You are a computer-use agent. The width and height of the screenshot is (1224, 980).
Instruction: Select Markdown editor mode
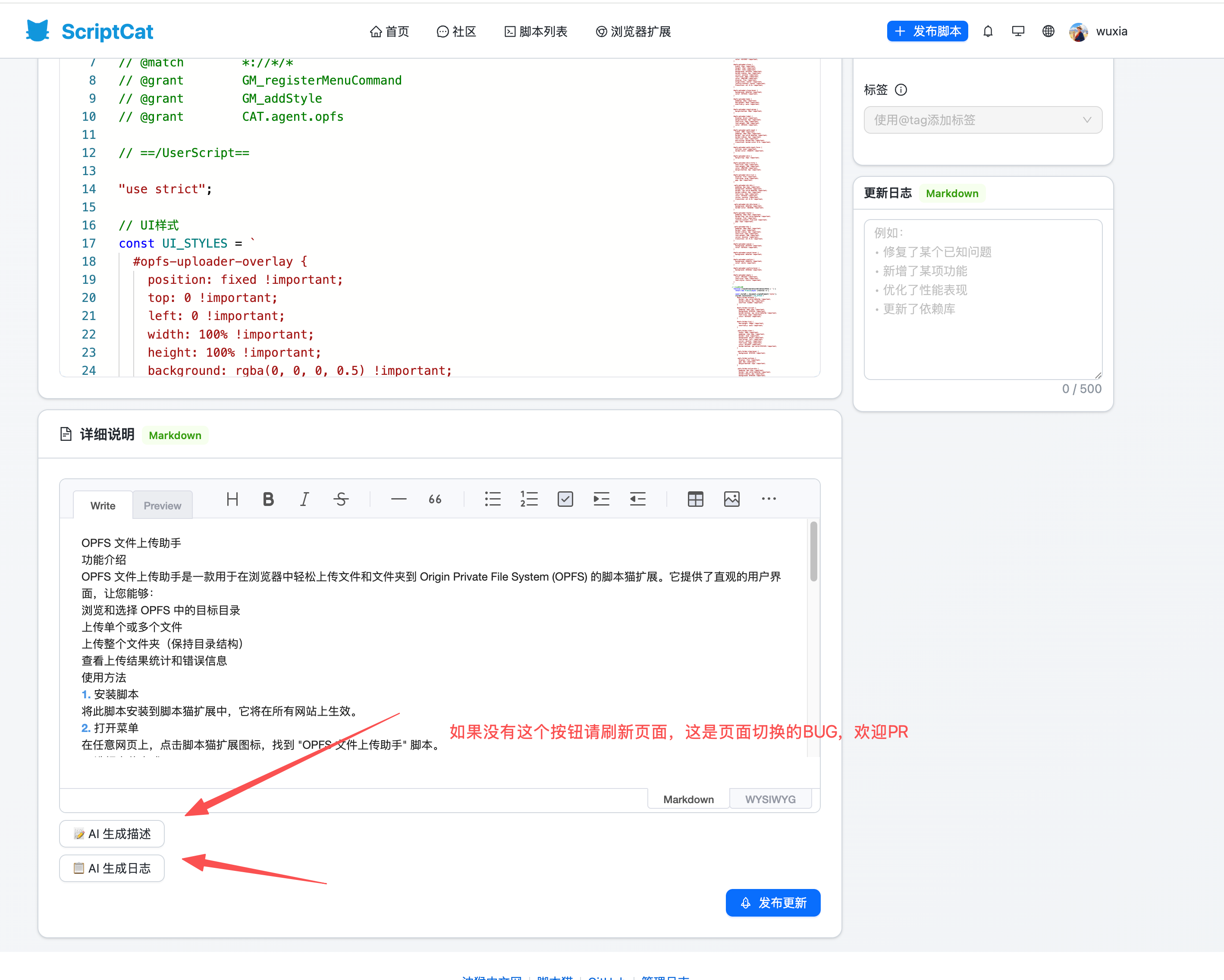[689, 799]
